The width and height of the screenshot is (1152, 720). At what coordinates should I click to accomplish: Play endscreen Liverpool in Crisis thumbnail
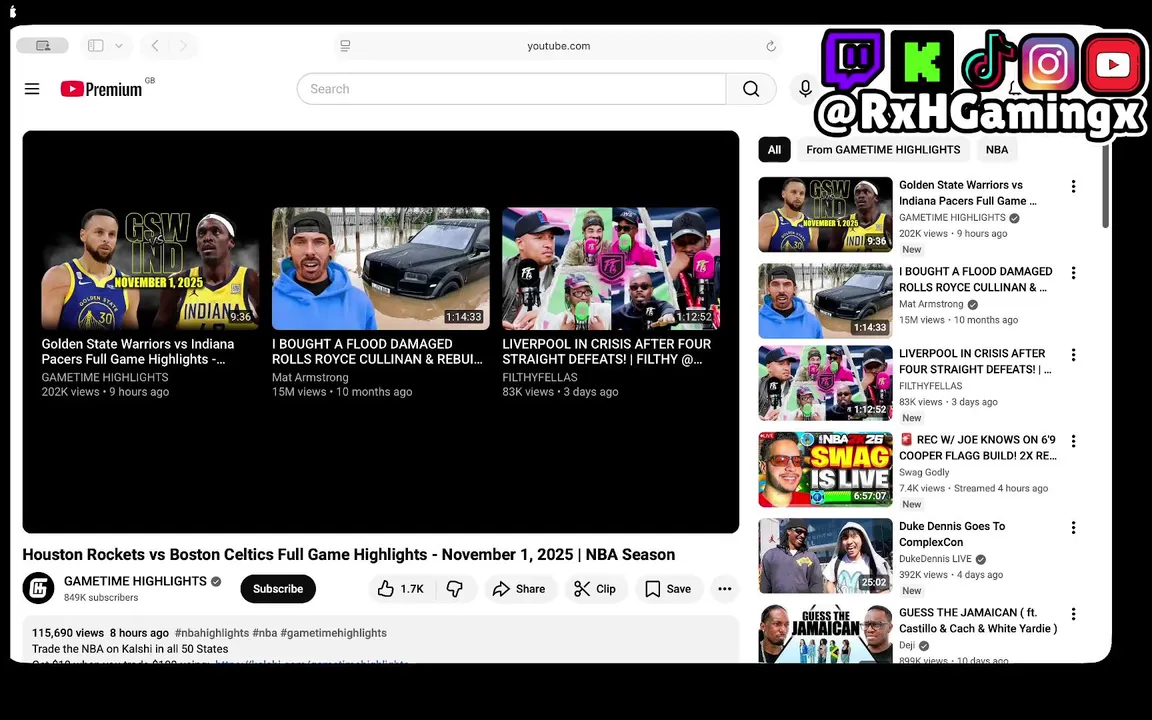tap(611, 268)
